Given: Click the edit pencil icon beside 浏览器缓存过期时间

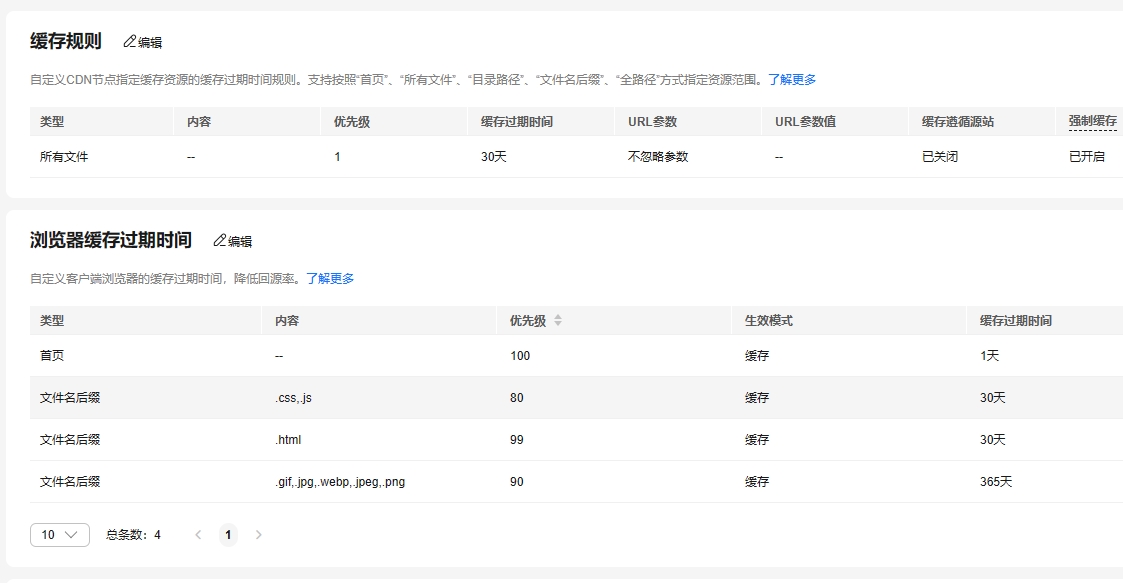Looking at the screenshot, I should (220, 241).
